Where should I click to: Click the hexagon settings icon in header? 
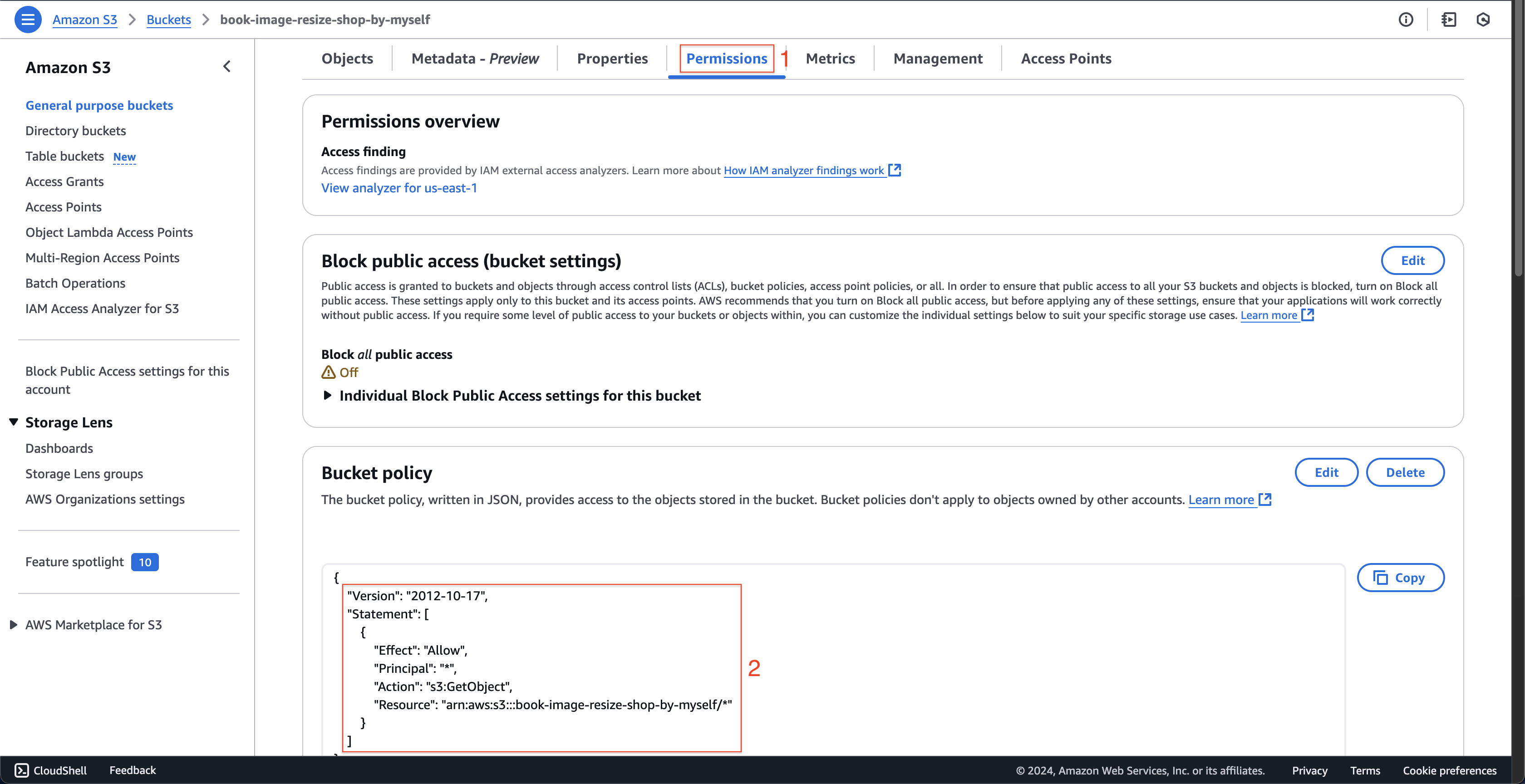point(1483,20)
